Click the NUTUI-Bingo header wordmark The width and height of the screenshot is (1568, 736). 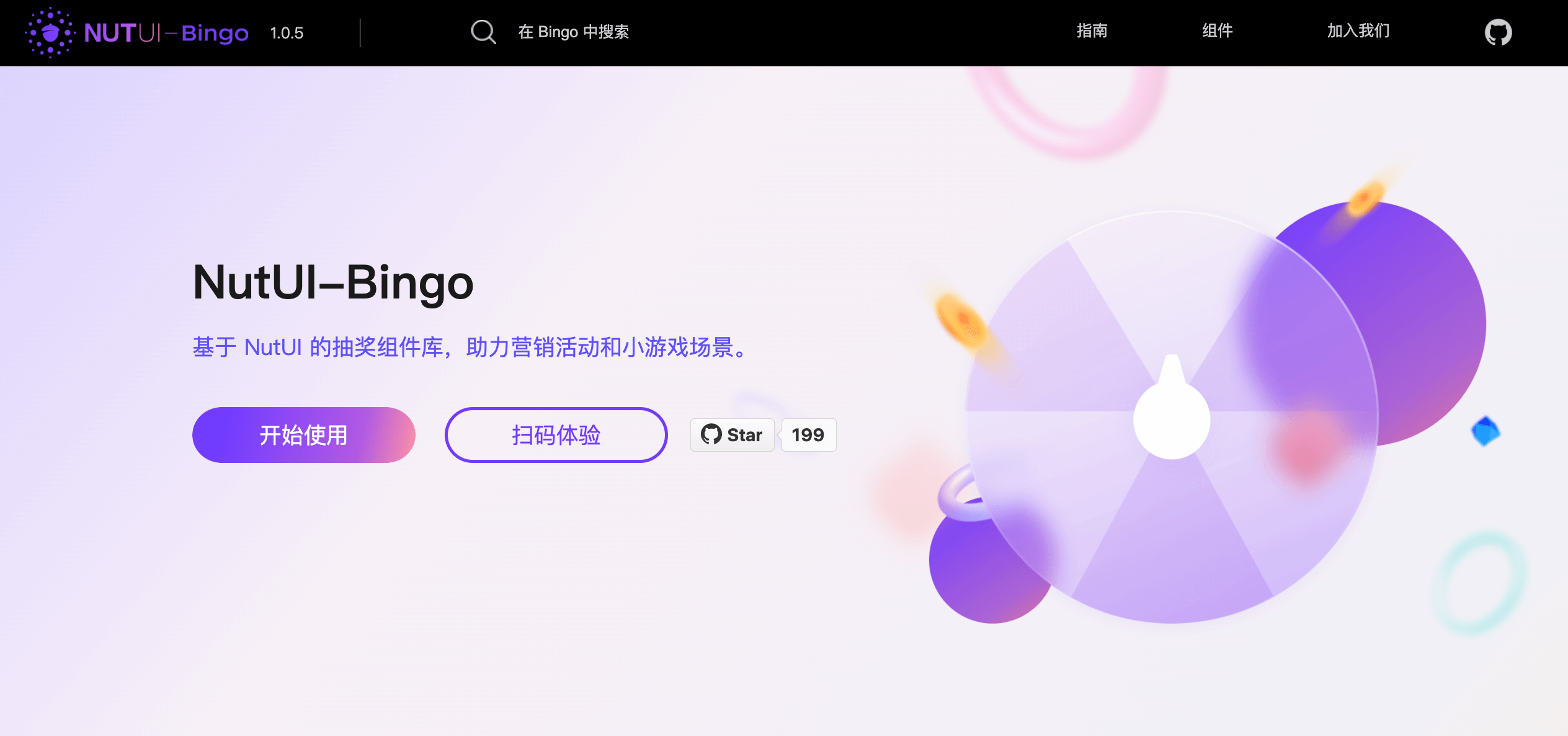click(166, 33)
